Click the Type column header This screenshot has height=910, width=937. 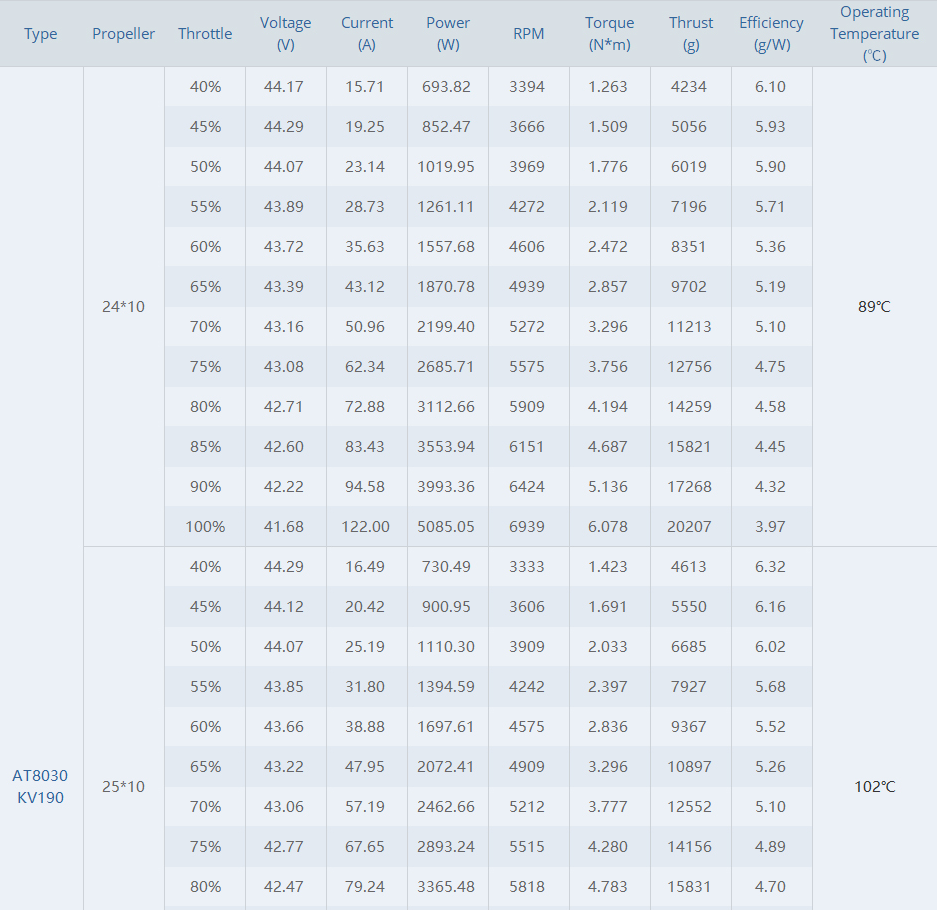pos(41,33)
